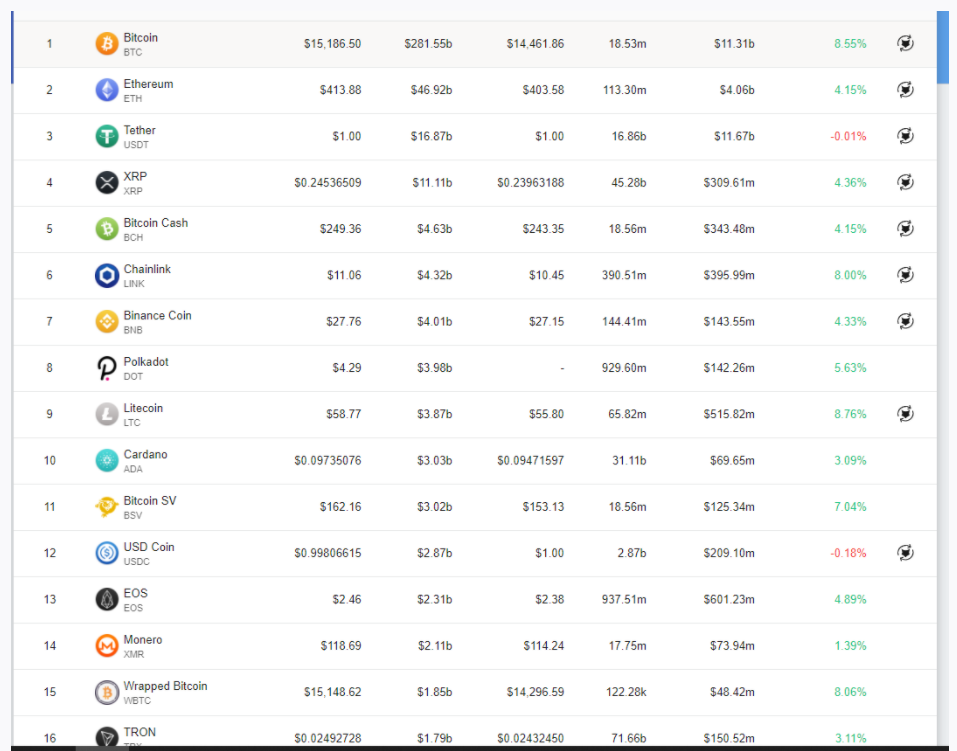
Task: Open the Monero coin name link
Action: (x=143, y=640)
